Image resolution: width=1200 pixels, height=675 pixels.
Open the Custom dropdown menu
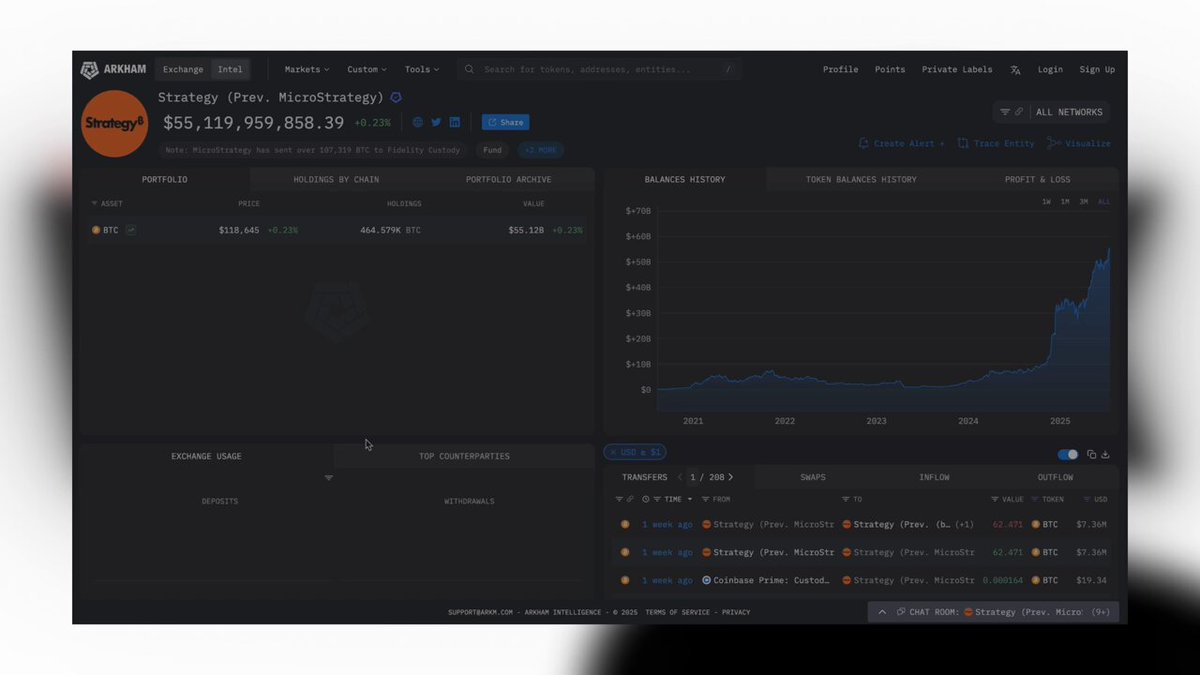(x=367, y=70)
